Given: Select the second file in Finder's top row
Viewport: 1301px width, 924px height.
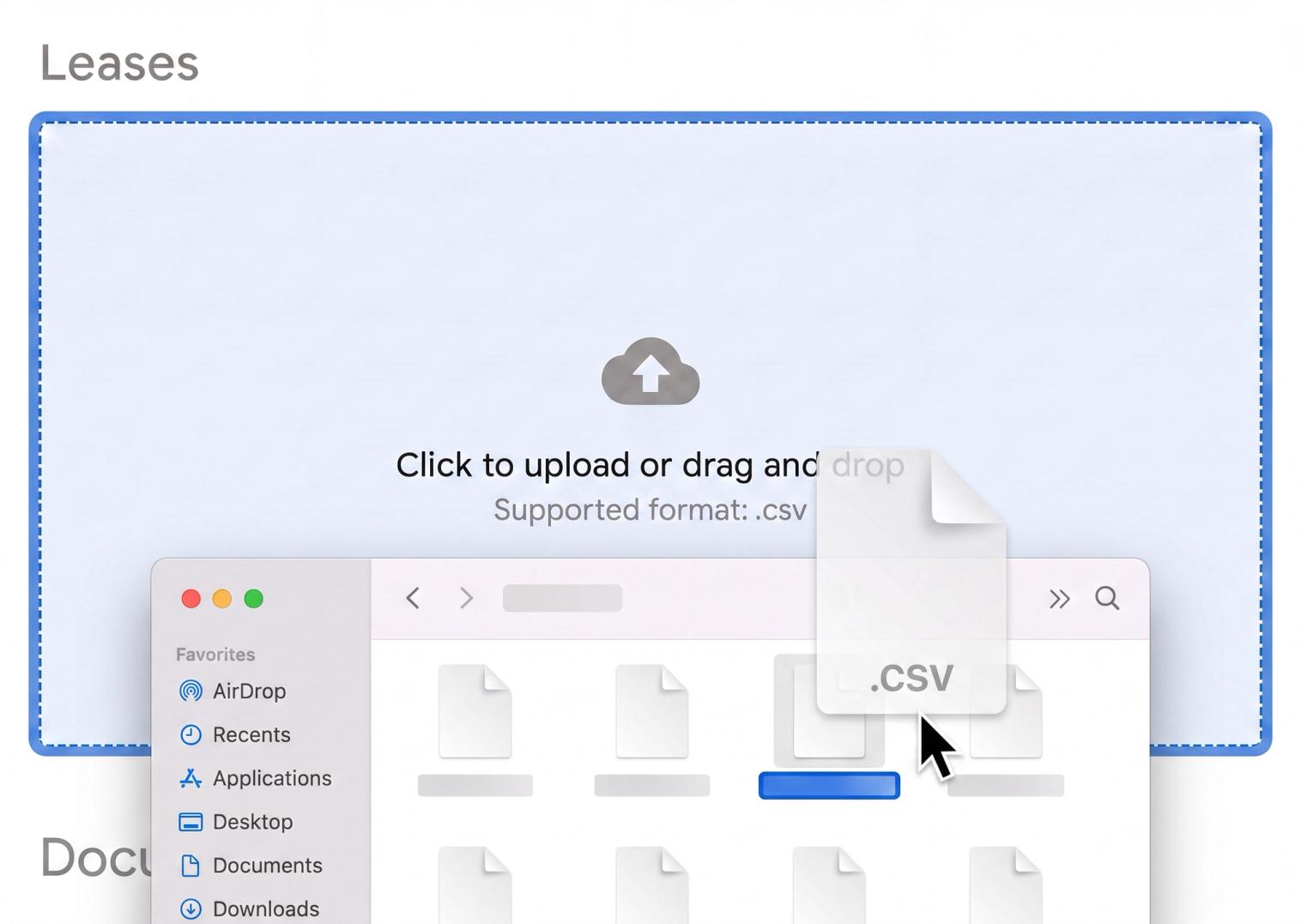Looking at the screenshot, I should coord(652,729).
